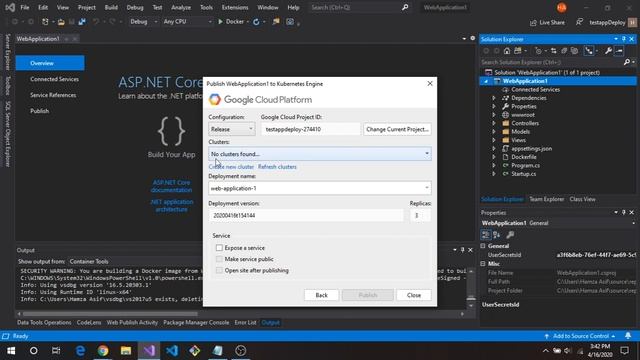The height and width of the screenshot is (360, 640).
Task: Click the Solution Explorer search magnifier icon
Action: coord(627,62)
